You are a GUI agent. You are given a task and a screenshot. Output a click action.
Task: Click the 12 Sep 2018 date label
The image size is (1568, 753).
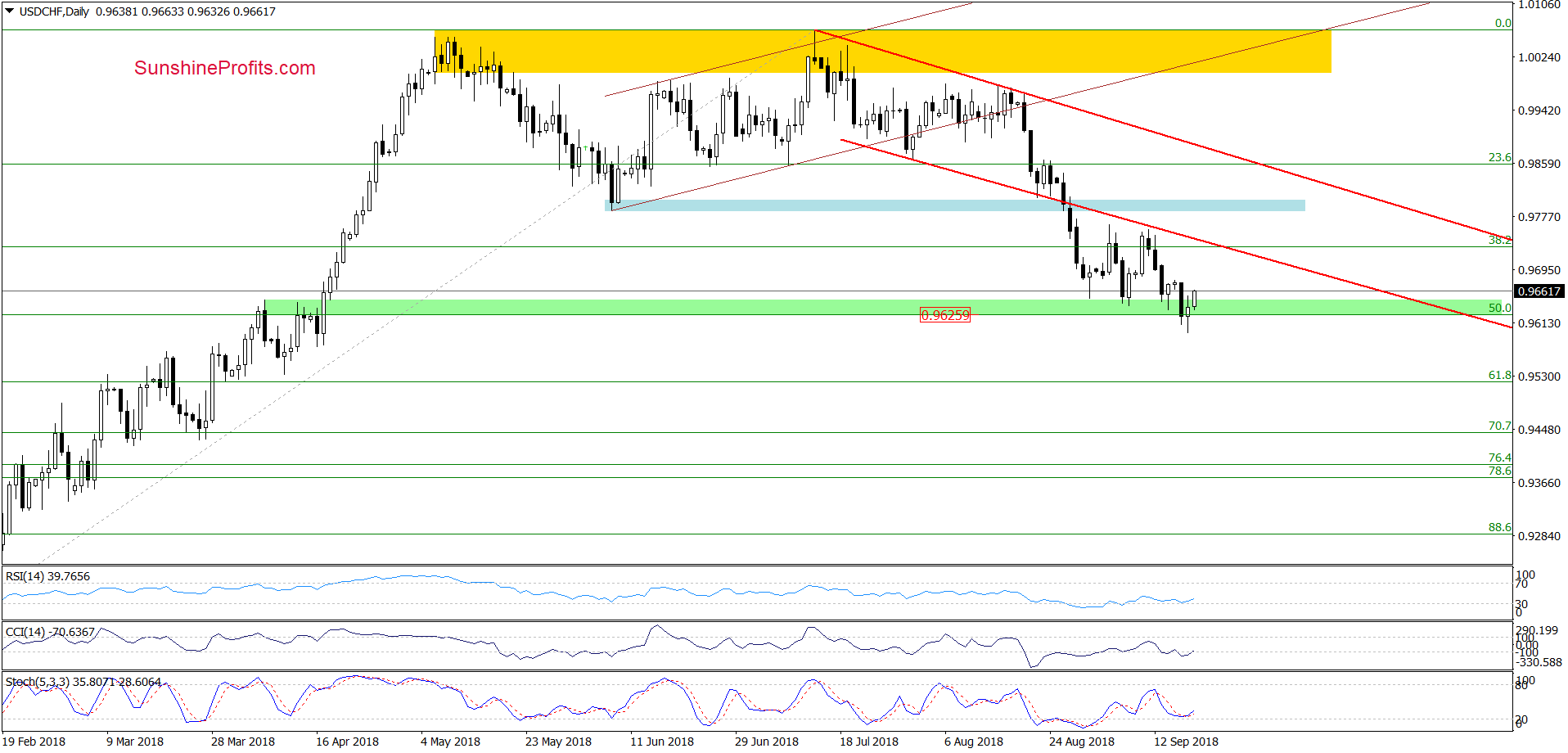[x=1186, y=742]
